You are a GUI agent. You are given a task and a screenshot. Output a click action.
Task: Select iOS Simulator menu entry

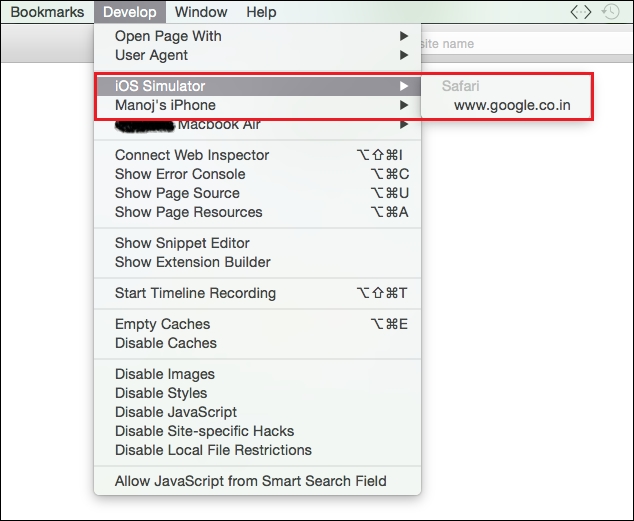click(257, 86)
